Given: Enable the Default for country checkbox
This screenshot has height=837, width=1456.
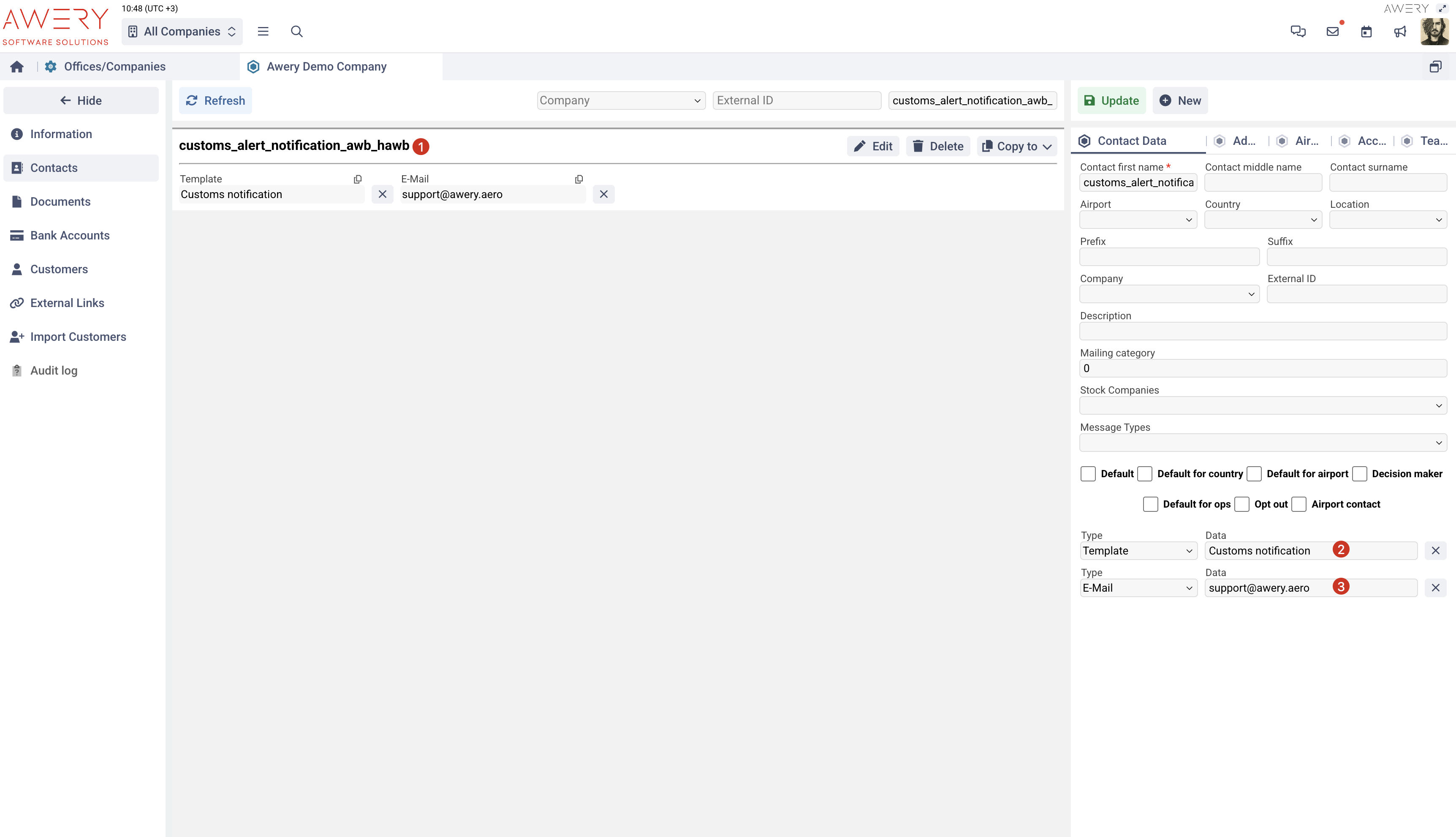Looking at the screenshot, I should pos(1145,474).
